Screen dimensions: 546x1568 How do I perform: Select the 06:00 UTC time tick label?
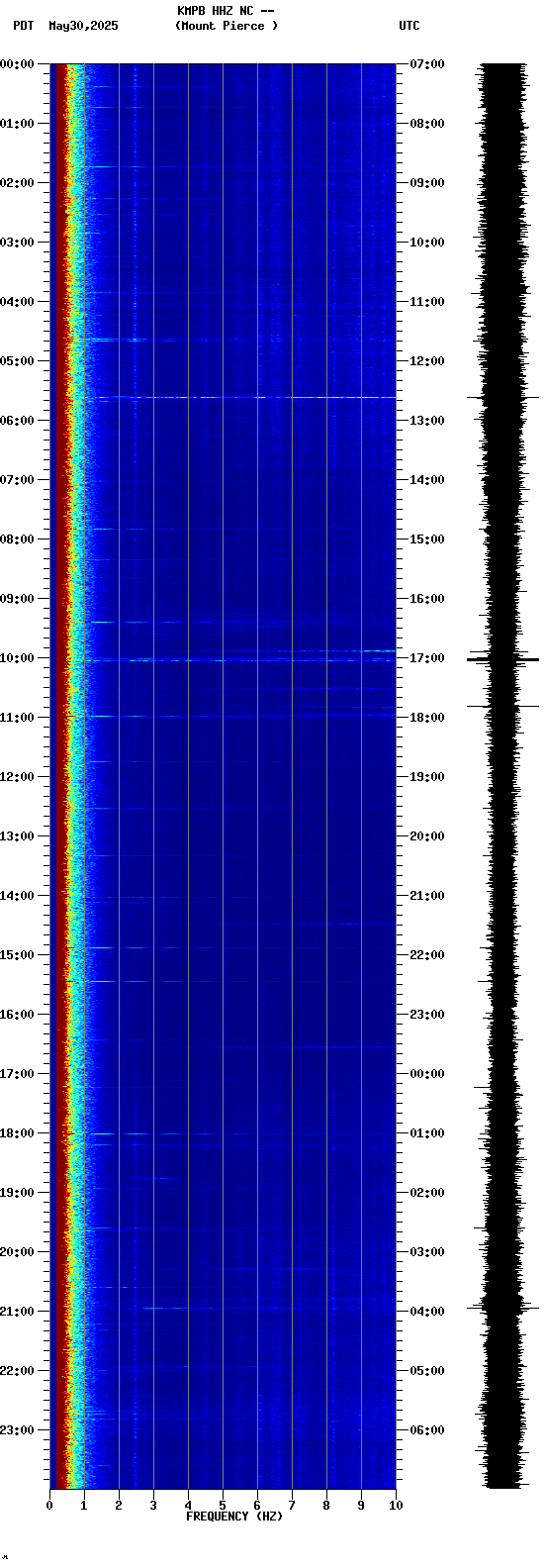click(427, 1430)
